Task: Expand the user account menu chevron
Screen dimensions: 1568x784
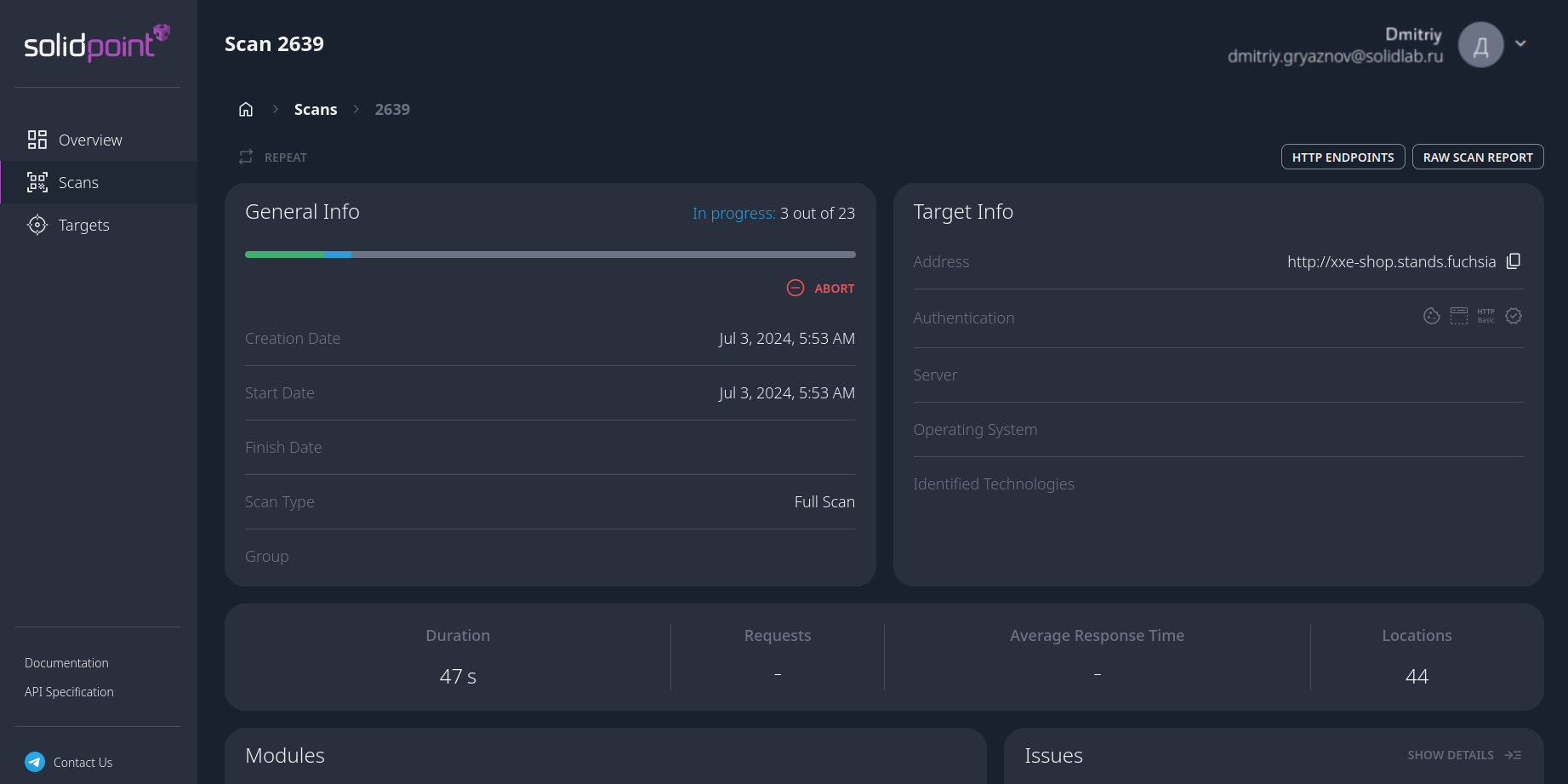Action: click(1520, 43)
